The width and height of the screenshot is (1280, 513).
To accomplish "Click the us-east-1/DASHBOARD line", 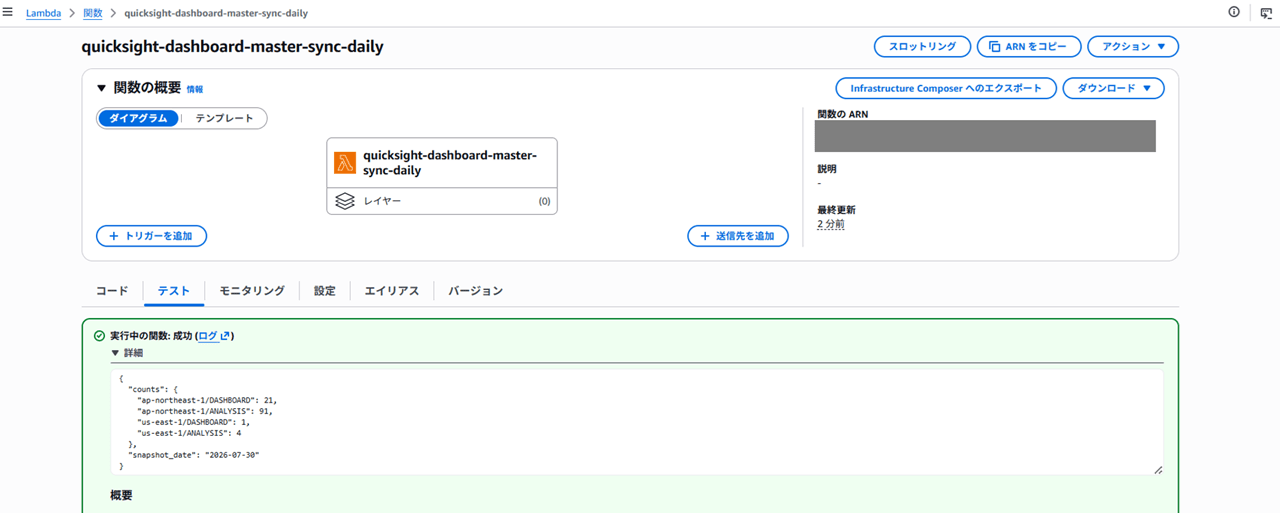I will (x=193, y=422).
